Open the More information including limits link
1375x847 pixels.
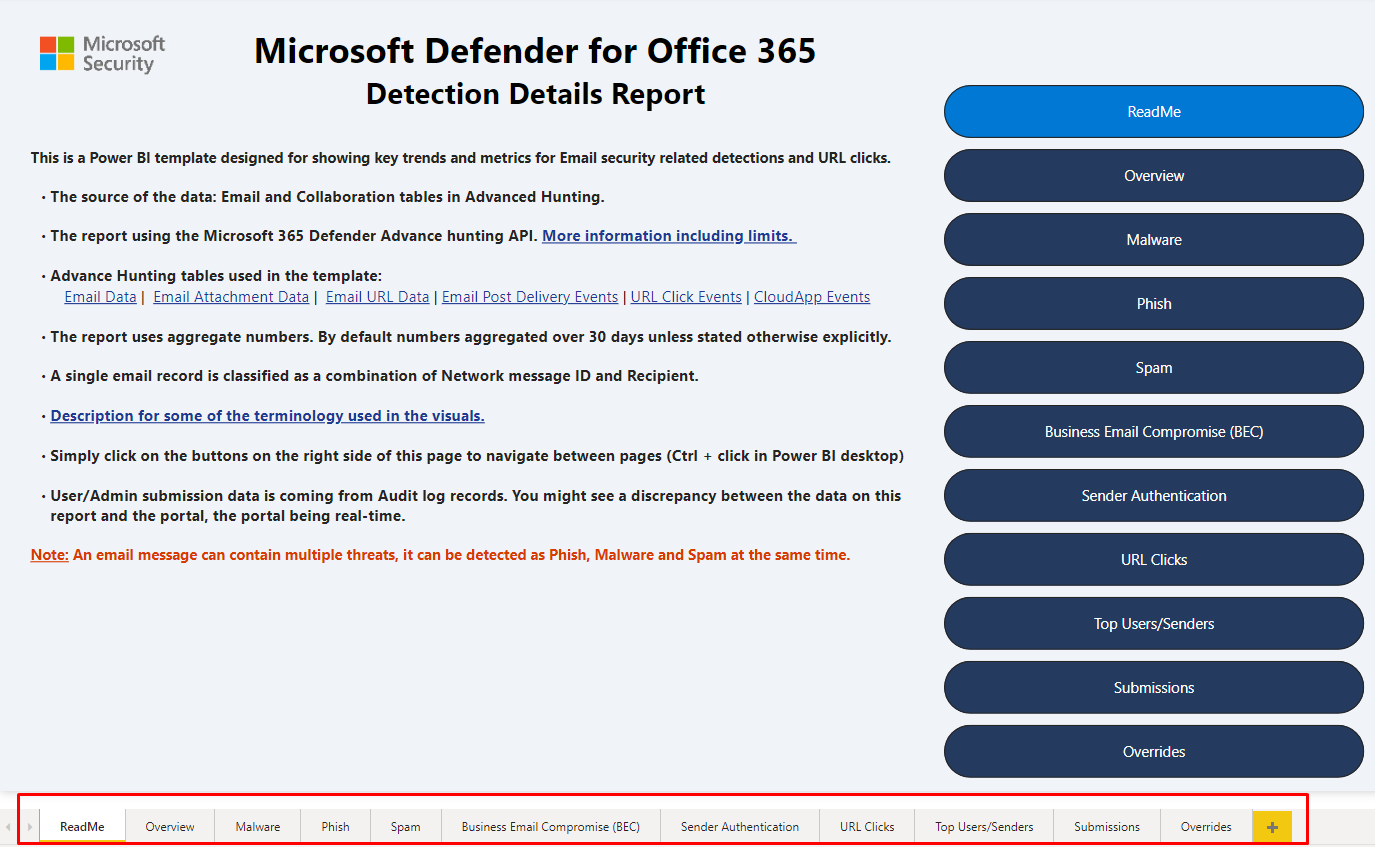pos(669,236)
